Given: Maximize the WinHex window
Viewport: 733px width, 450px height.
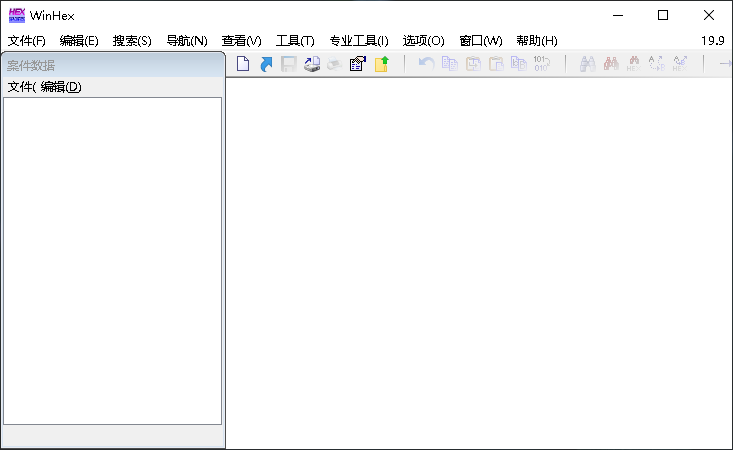Looking at the screenshot, I should click(663, 15).
